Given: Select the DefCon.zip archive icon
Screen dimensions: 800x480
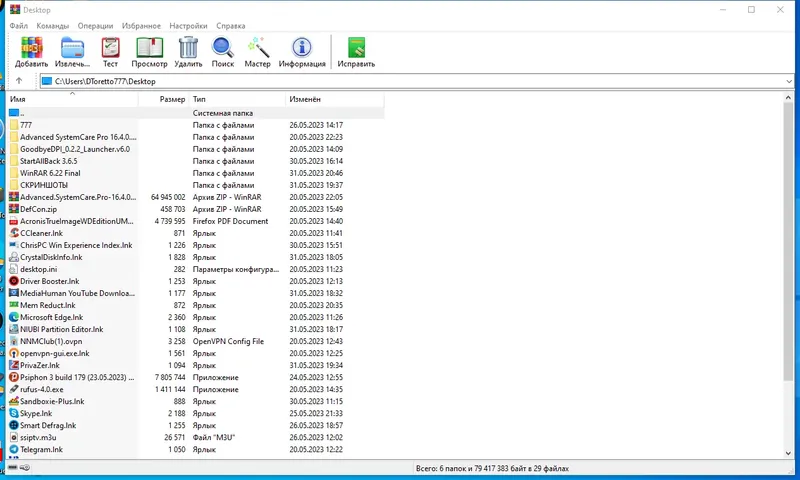Looking at the screenshot, I should 14,209.
